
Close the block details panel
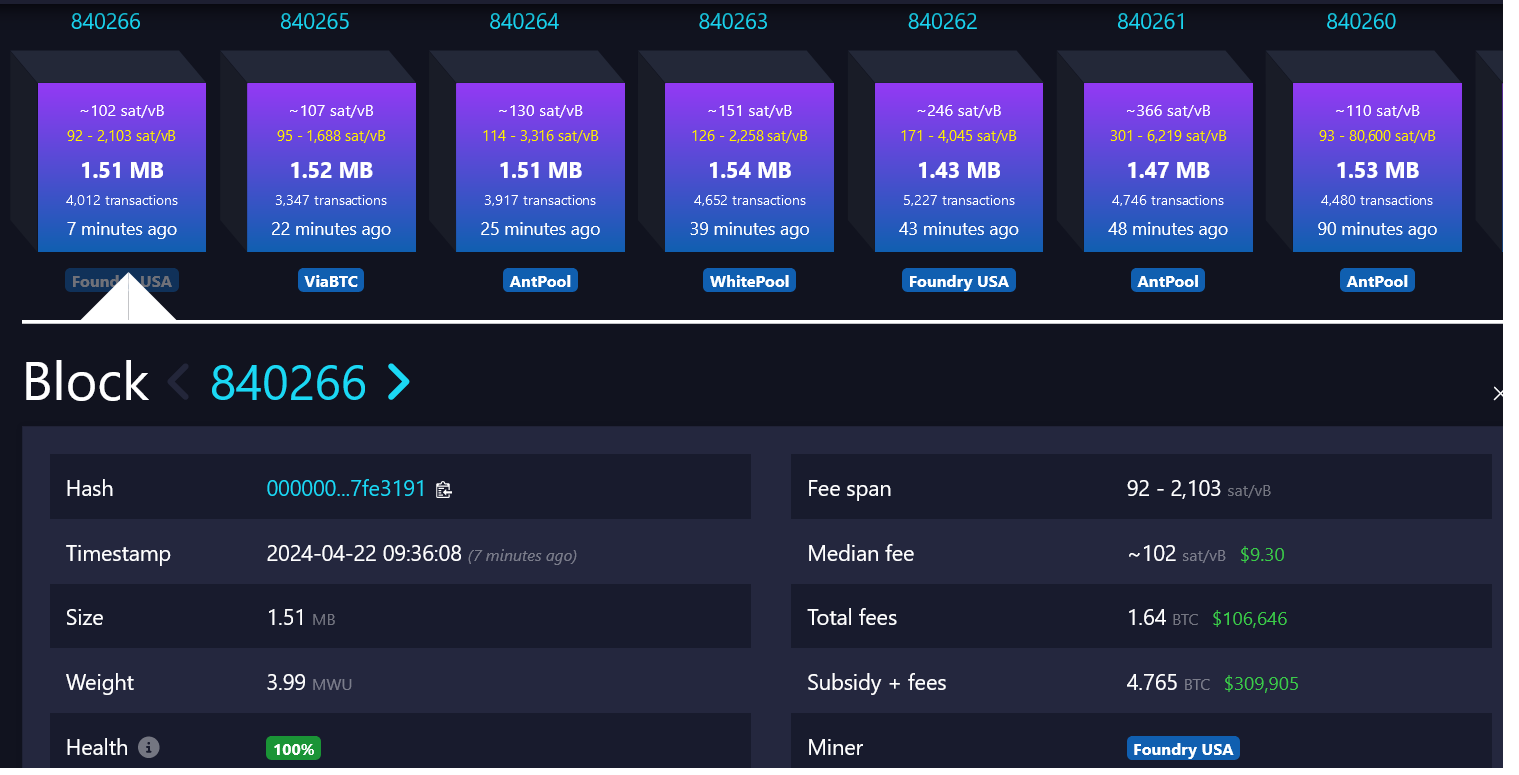coord(1497,394)
